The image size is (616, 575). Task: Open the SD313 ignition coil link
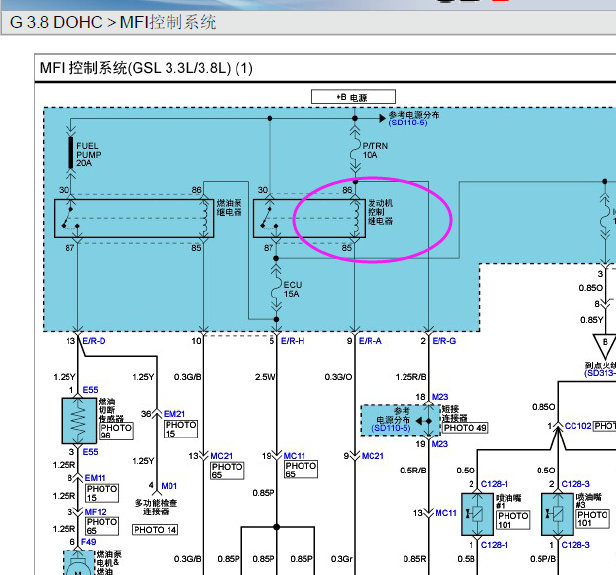click(x=600, y=373)
